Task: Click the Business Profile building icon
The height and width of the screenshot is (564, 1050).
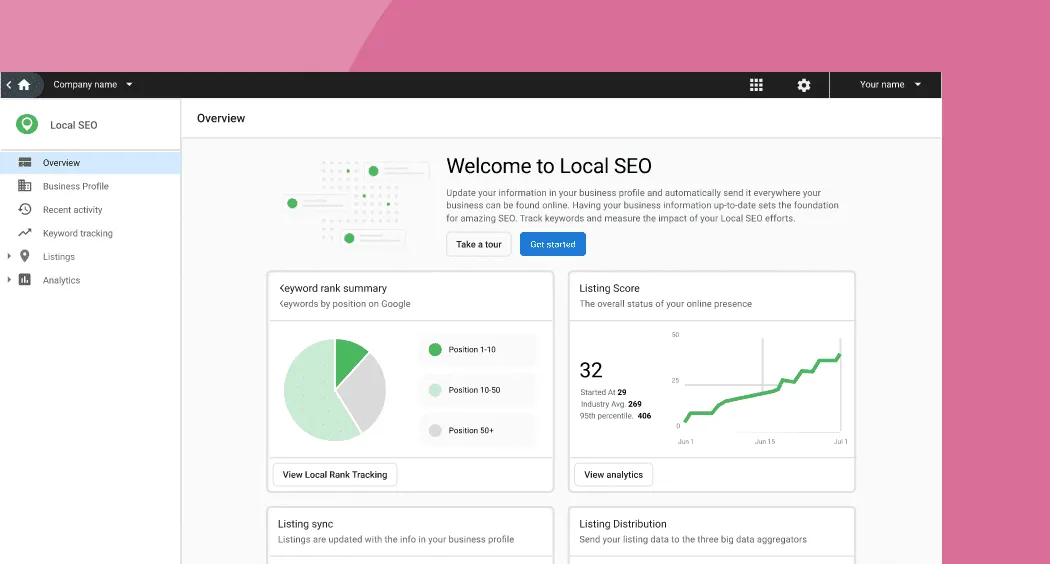Action: point(25,186)
